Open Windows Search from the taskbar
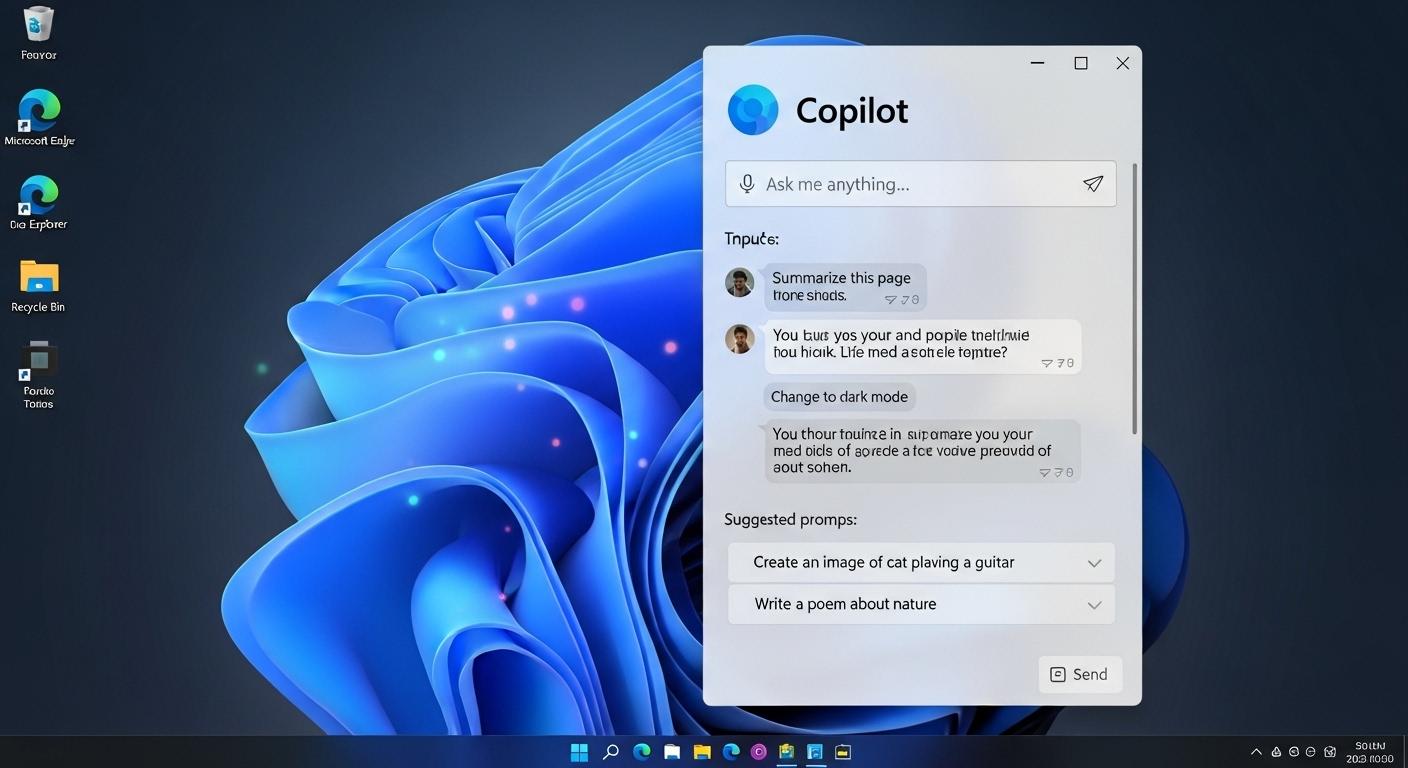1408x768 pixels. pyautogui.click(x=610, y=751)
